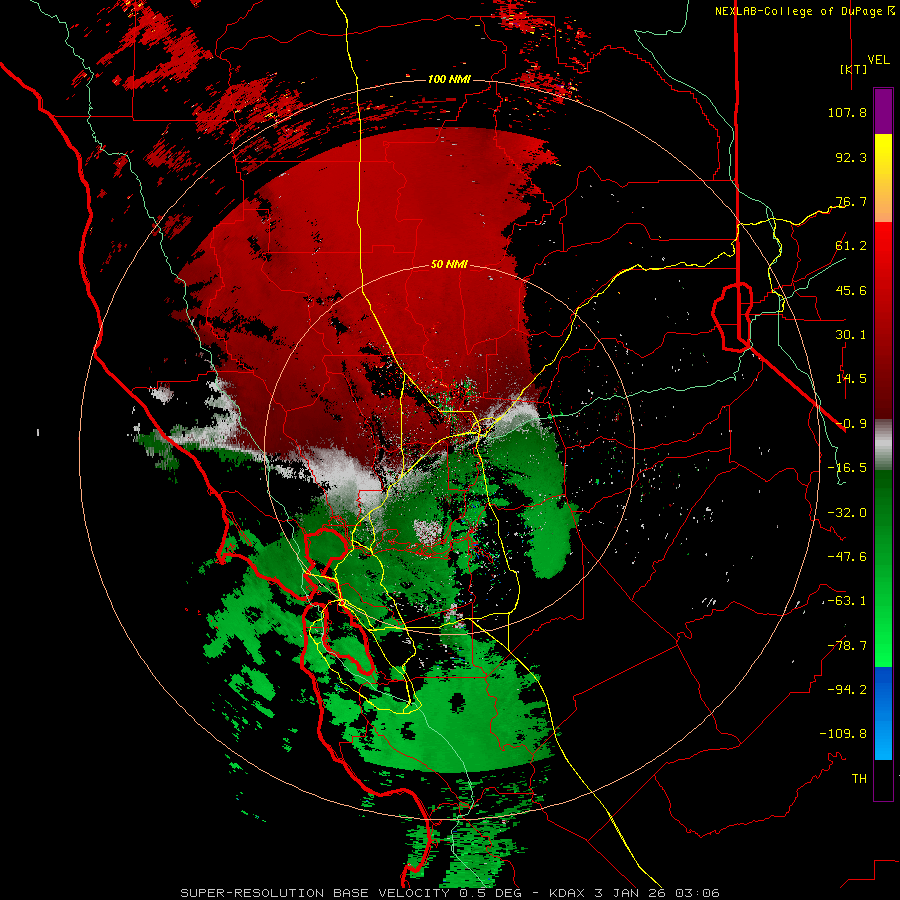
Task: Click the -78.7 velocity scale value
Action: 847,646
